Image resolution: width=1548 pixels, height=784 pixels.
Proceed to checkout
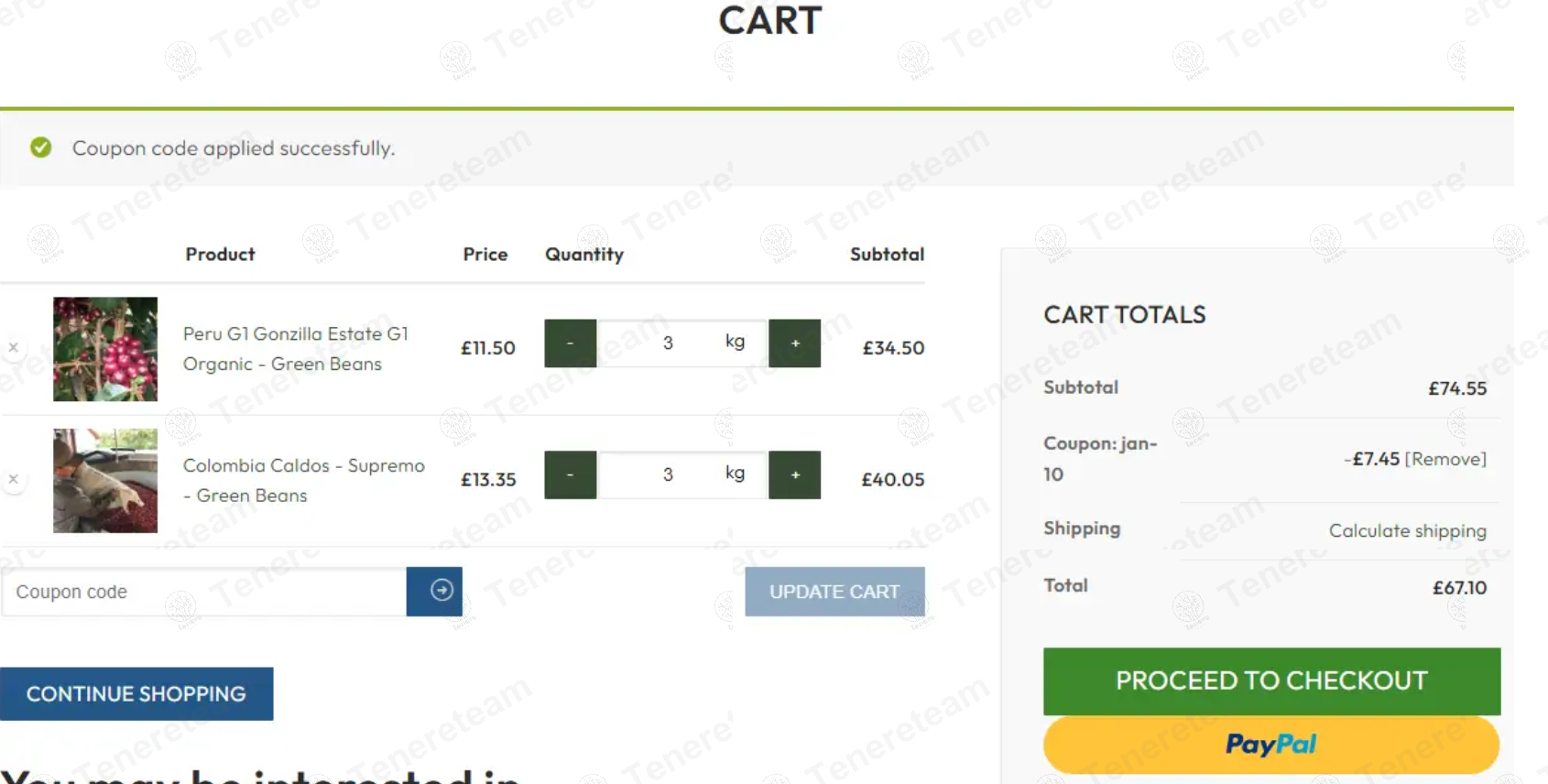[x=1271, y=681]
